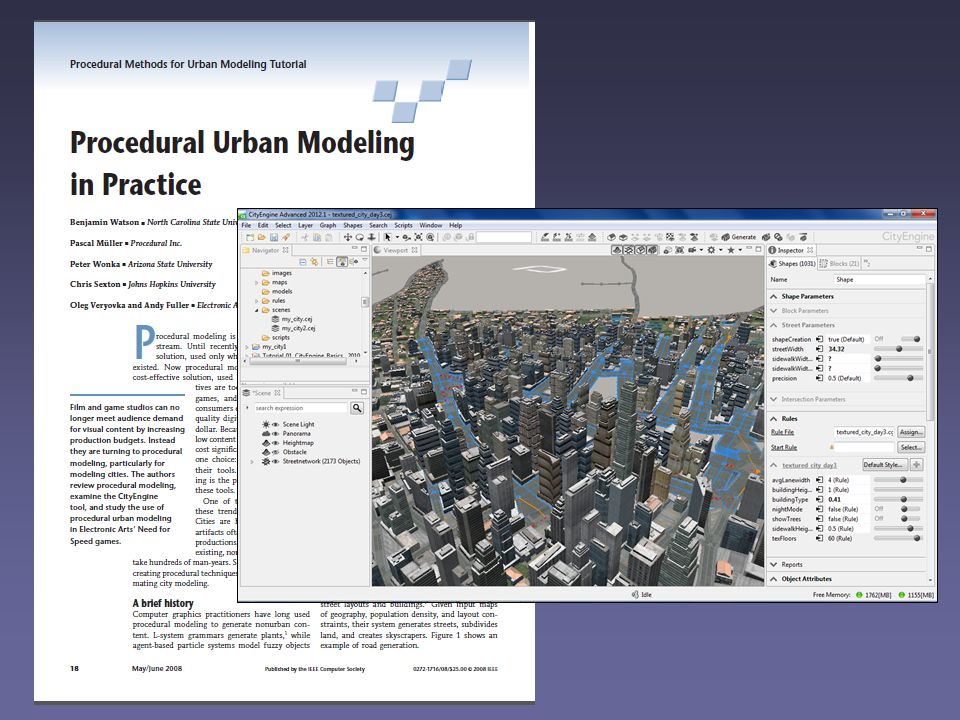960x720 pixels.
Task: Select the arrow Selection tool
Action: pos(388,238)
